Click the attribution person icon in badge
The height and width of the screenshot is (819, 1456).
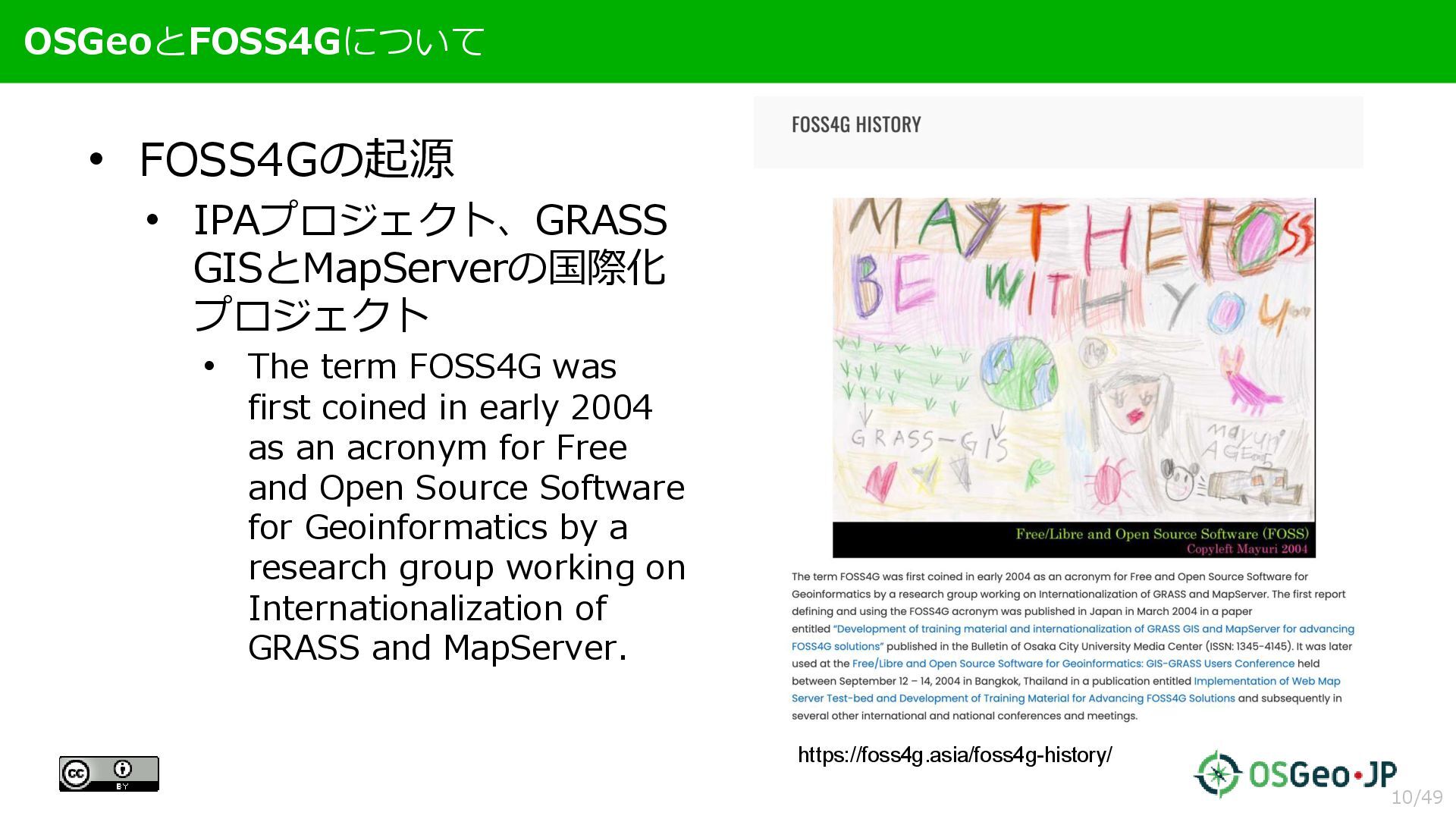click(x=123, y=769)
